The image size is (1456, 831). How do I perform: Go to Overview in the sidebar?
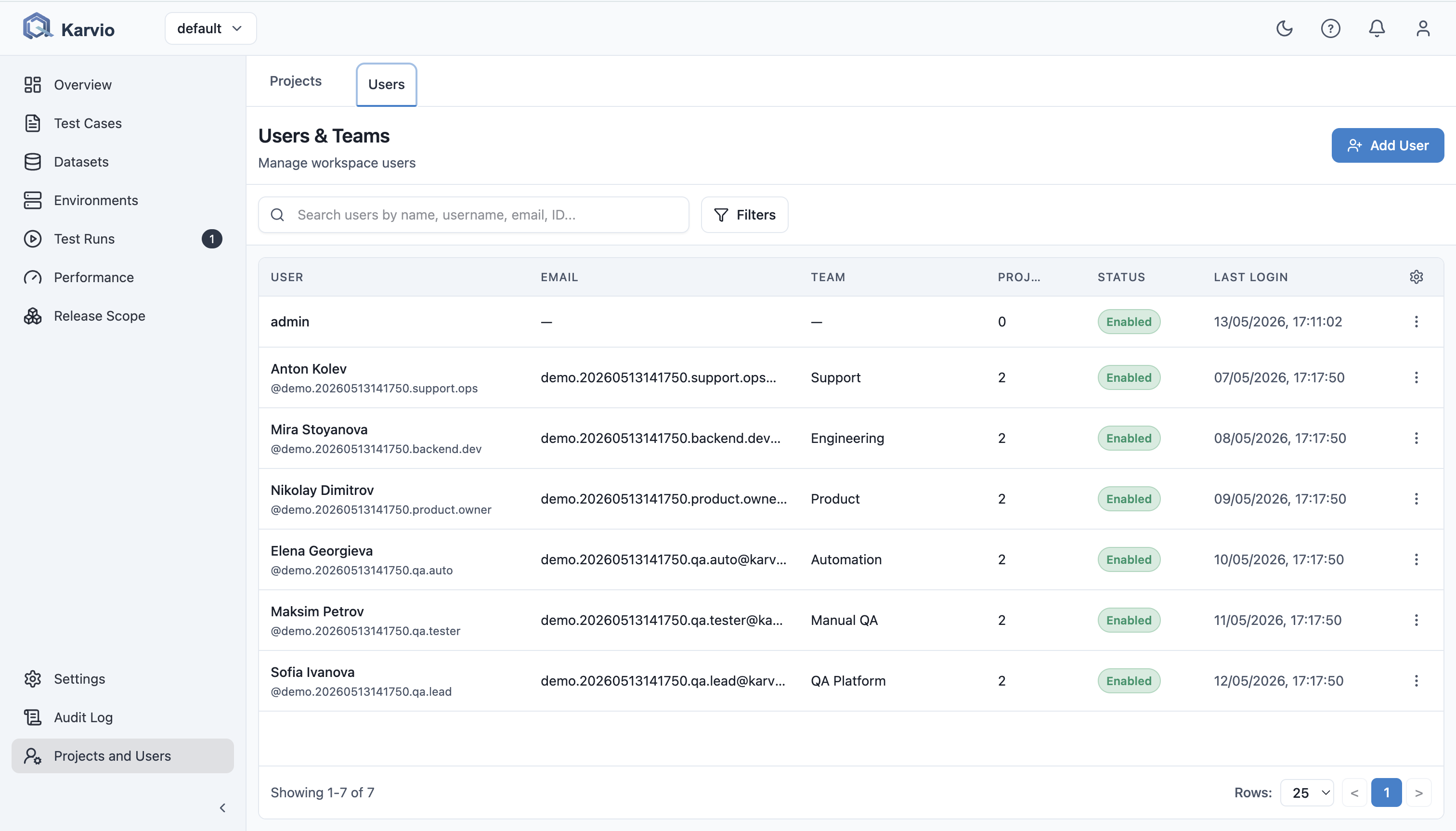tap(123, 84)
